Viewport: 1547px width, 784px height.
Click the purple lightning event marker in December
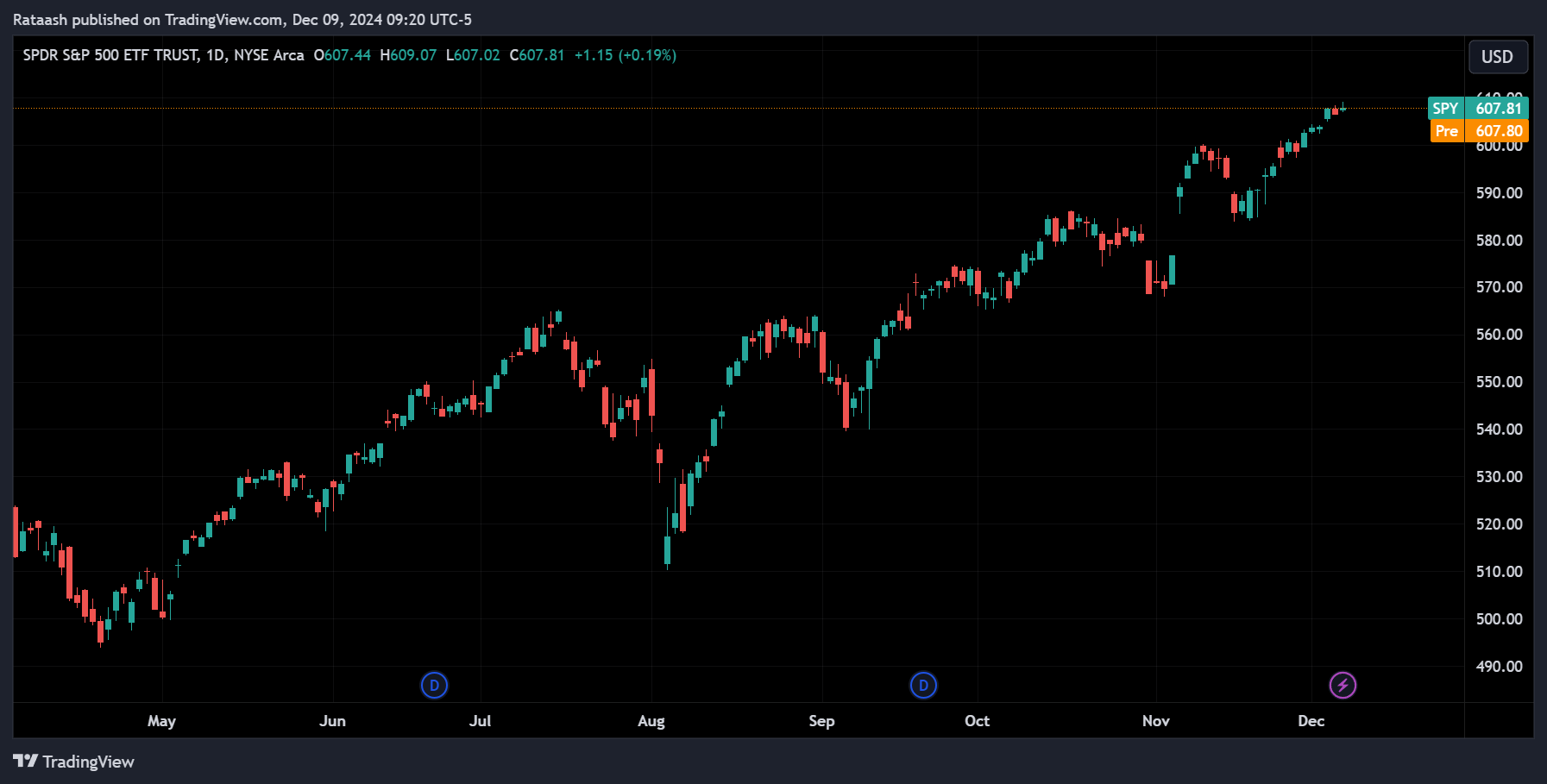pos(1343,686)
